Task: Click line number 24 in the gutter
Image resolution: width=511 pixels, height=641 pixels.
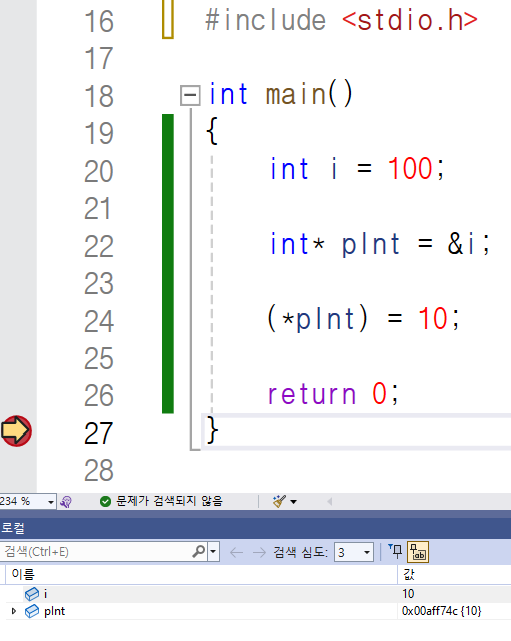Action: (x=99, y=321)
